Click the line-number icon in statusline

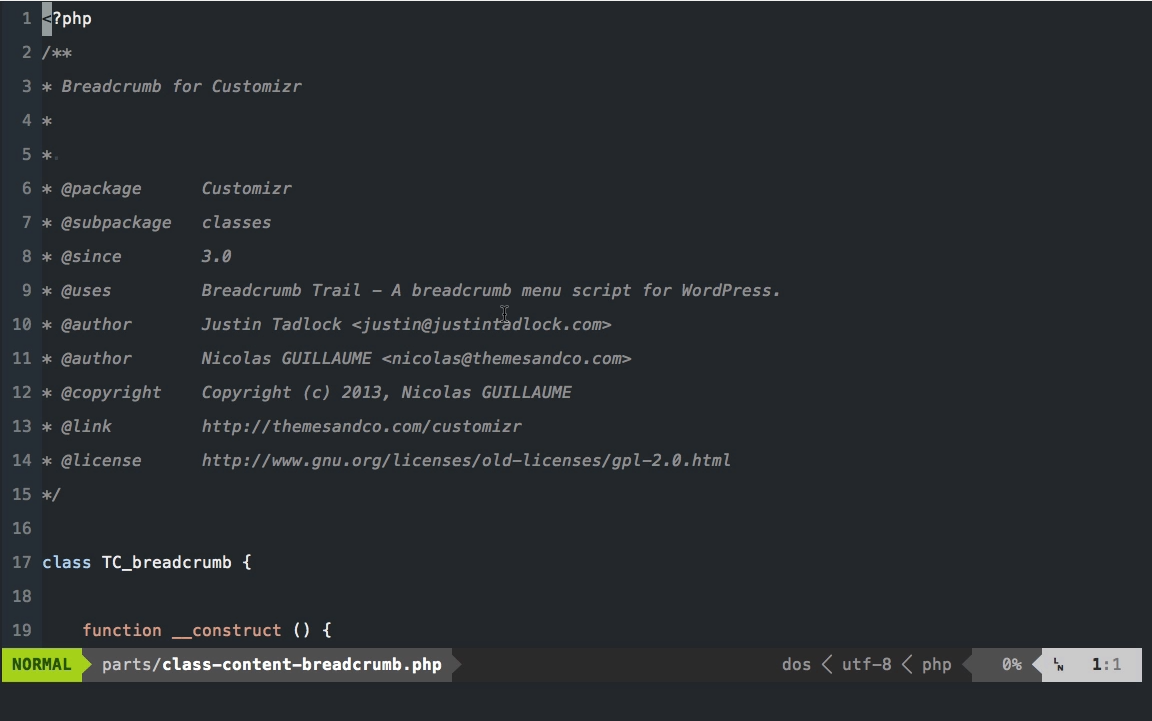(x=1059, y=665)
